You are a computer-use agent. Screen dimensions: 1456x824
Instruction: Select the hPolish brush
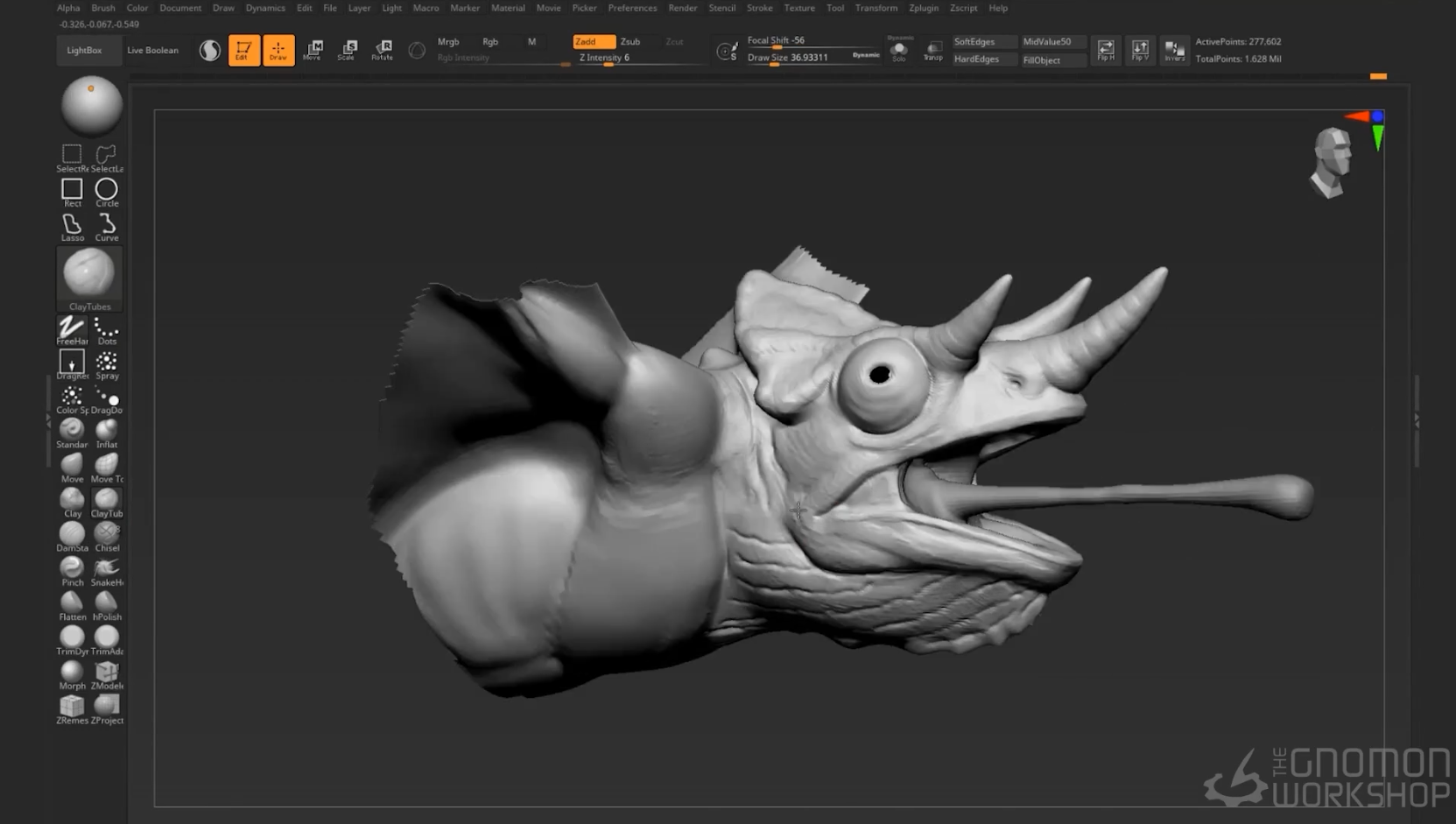[107, 604]
